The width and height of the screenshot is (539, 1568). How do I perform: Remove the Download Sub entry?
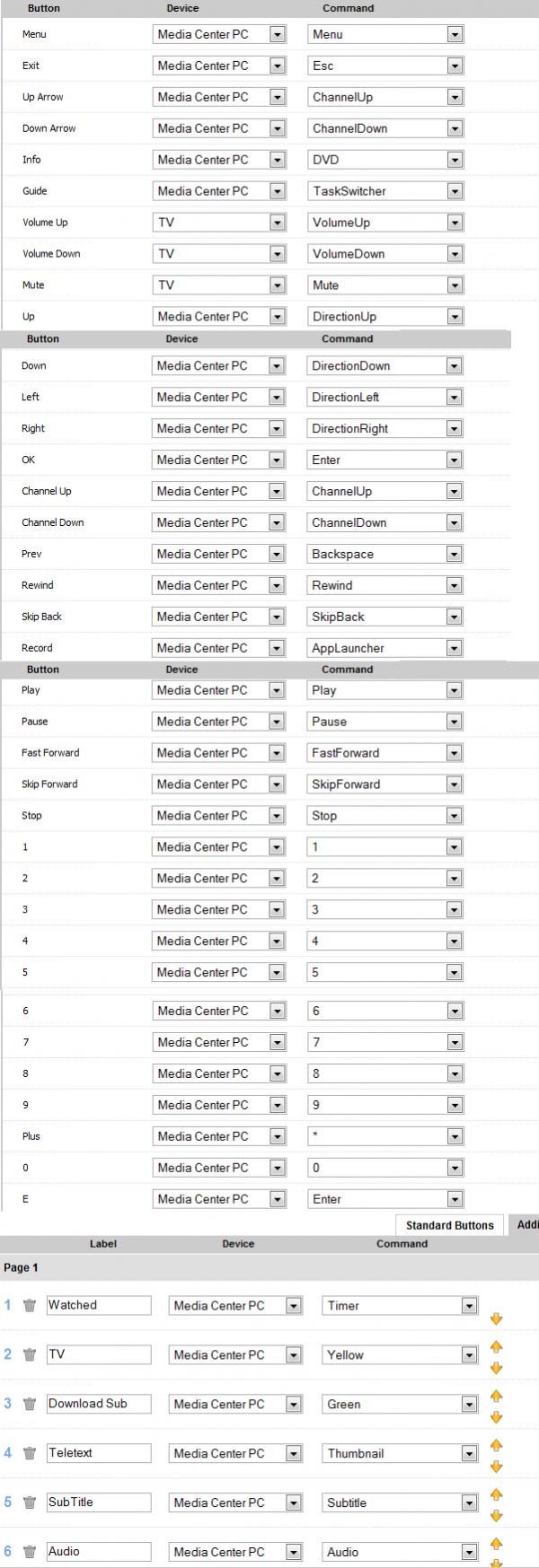30,1405
